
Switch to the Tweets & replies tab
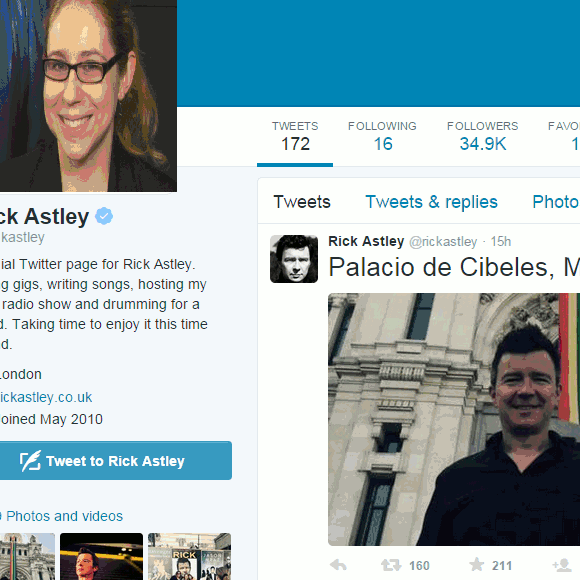click(431, 202)
